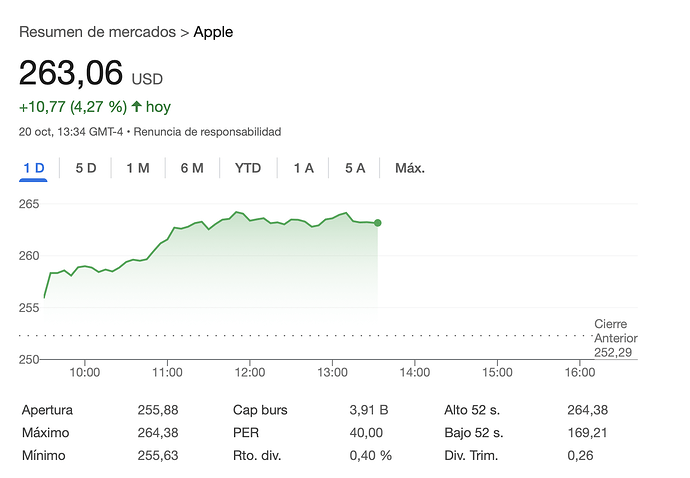Viewport: 690px width, 478px height.
Task: Click the Alto 52 s. statistic label
Action: pos(474,410)
